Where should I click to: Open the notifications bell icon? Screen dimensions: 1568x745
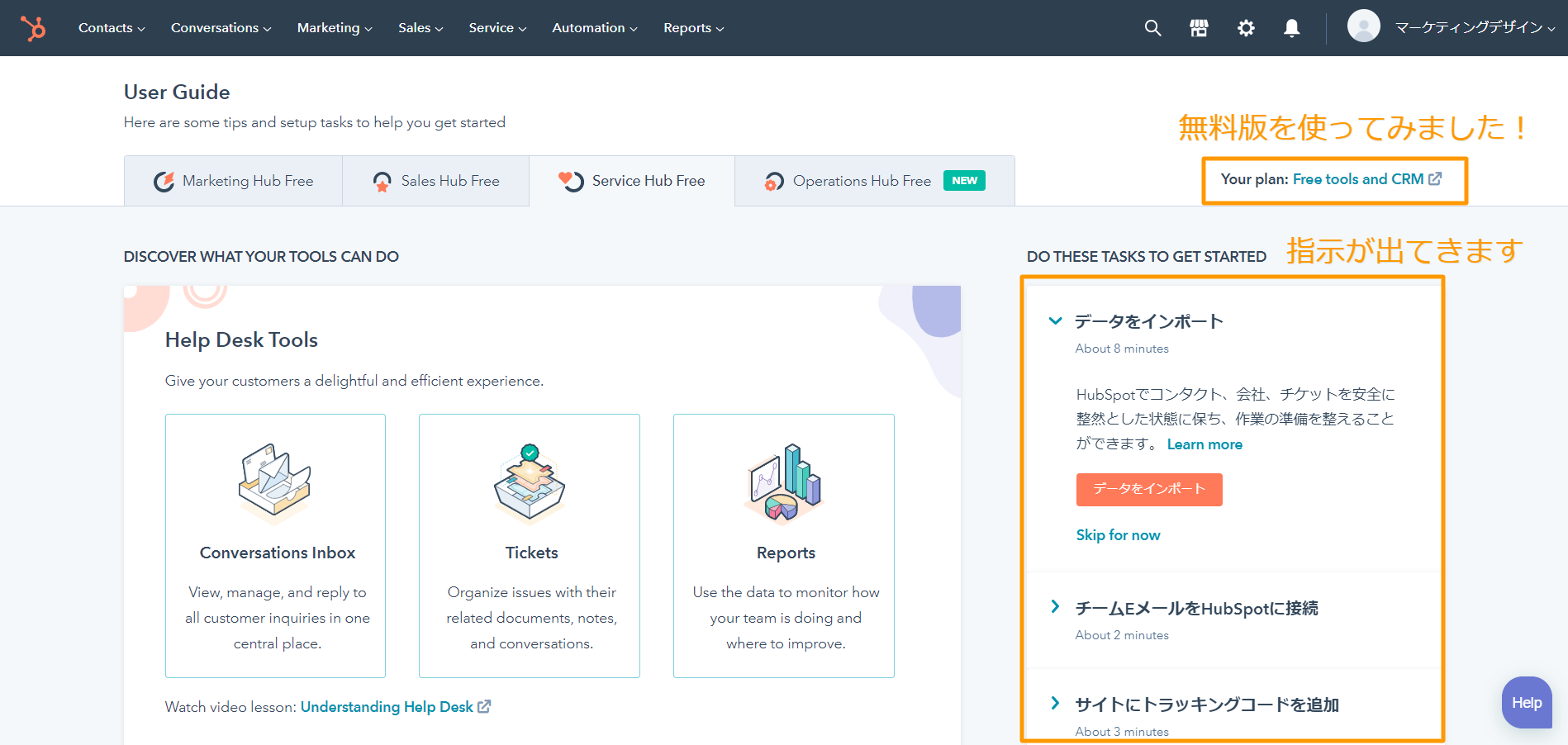click(1292, 28)
